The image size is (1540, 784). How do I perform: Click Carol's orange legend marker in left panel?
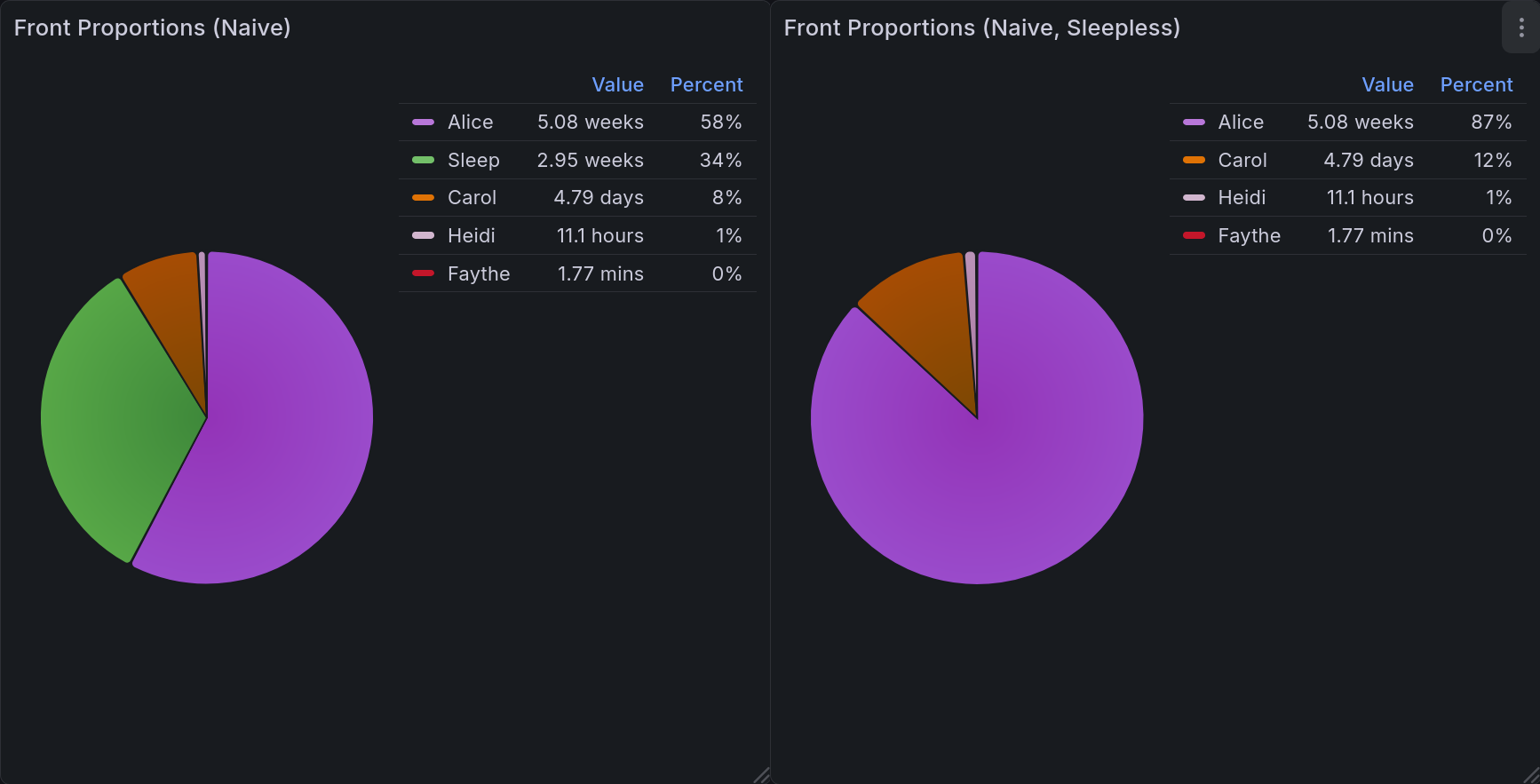pyautogui.click(x=421, y=197)
